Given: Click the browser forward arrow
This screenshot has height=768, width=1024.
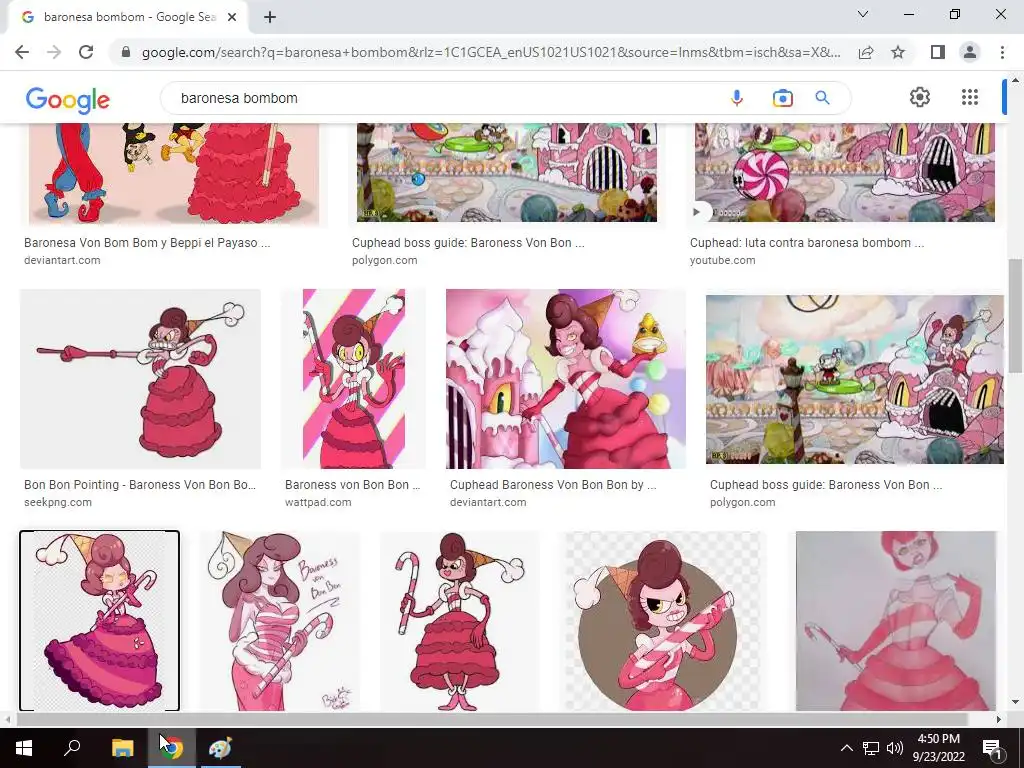Looking at the screenshot, I should (54, 52).
